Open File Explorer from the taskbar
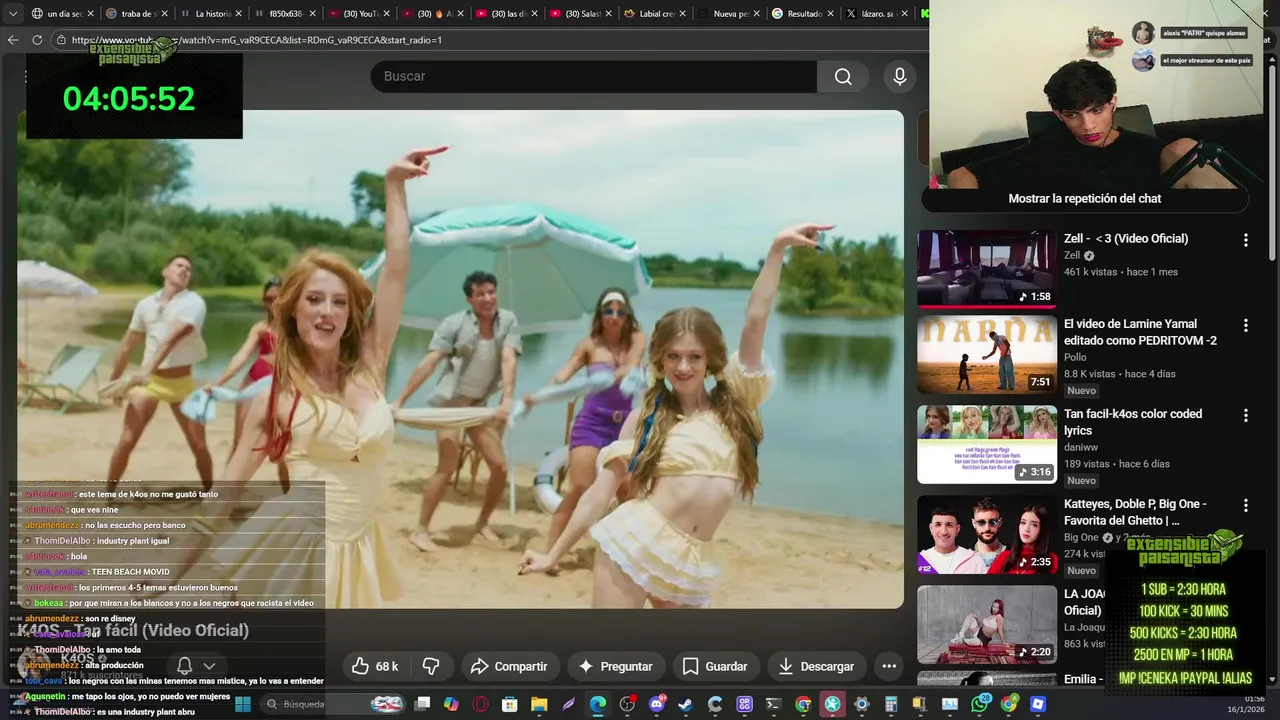Viewport: 1280px width, 720px height. 539,704
